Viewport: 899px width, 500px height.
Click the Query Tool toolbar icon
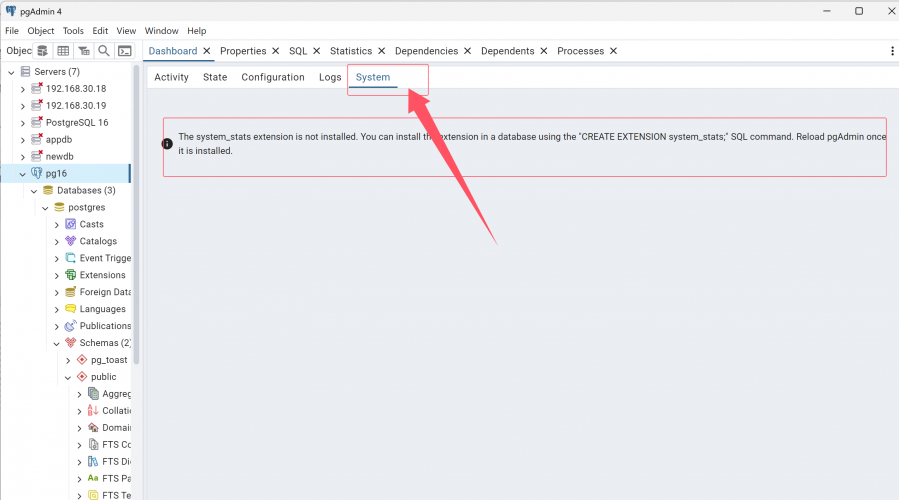[42, 51]
